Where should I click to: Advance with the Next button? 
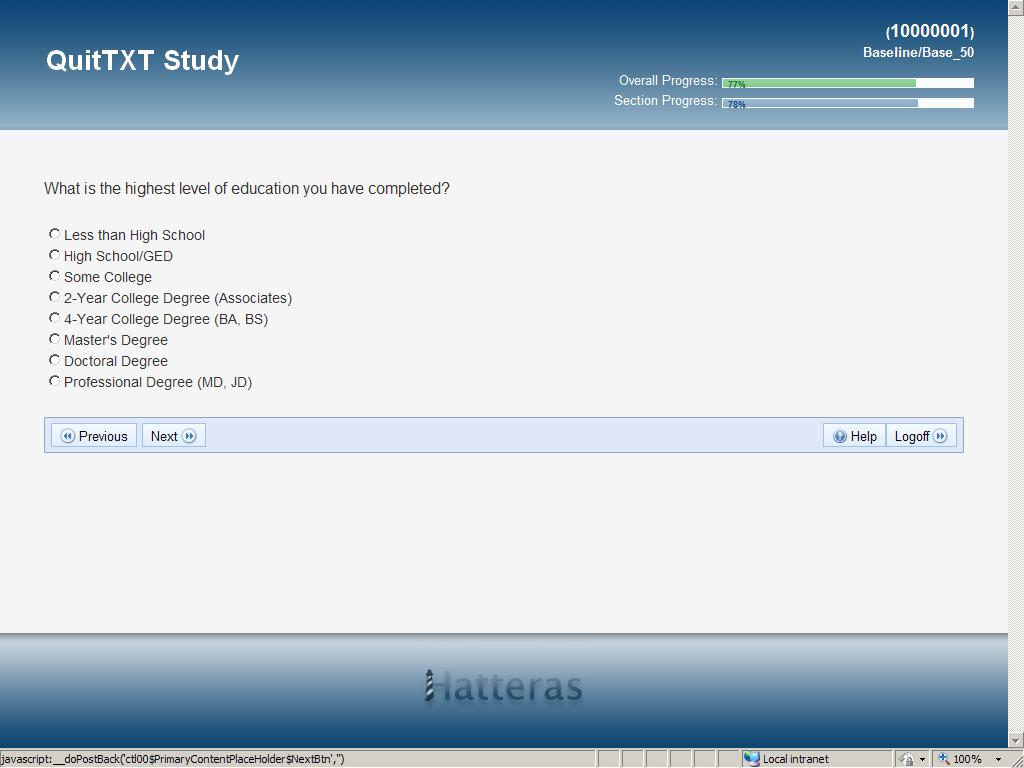174,436
